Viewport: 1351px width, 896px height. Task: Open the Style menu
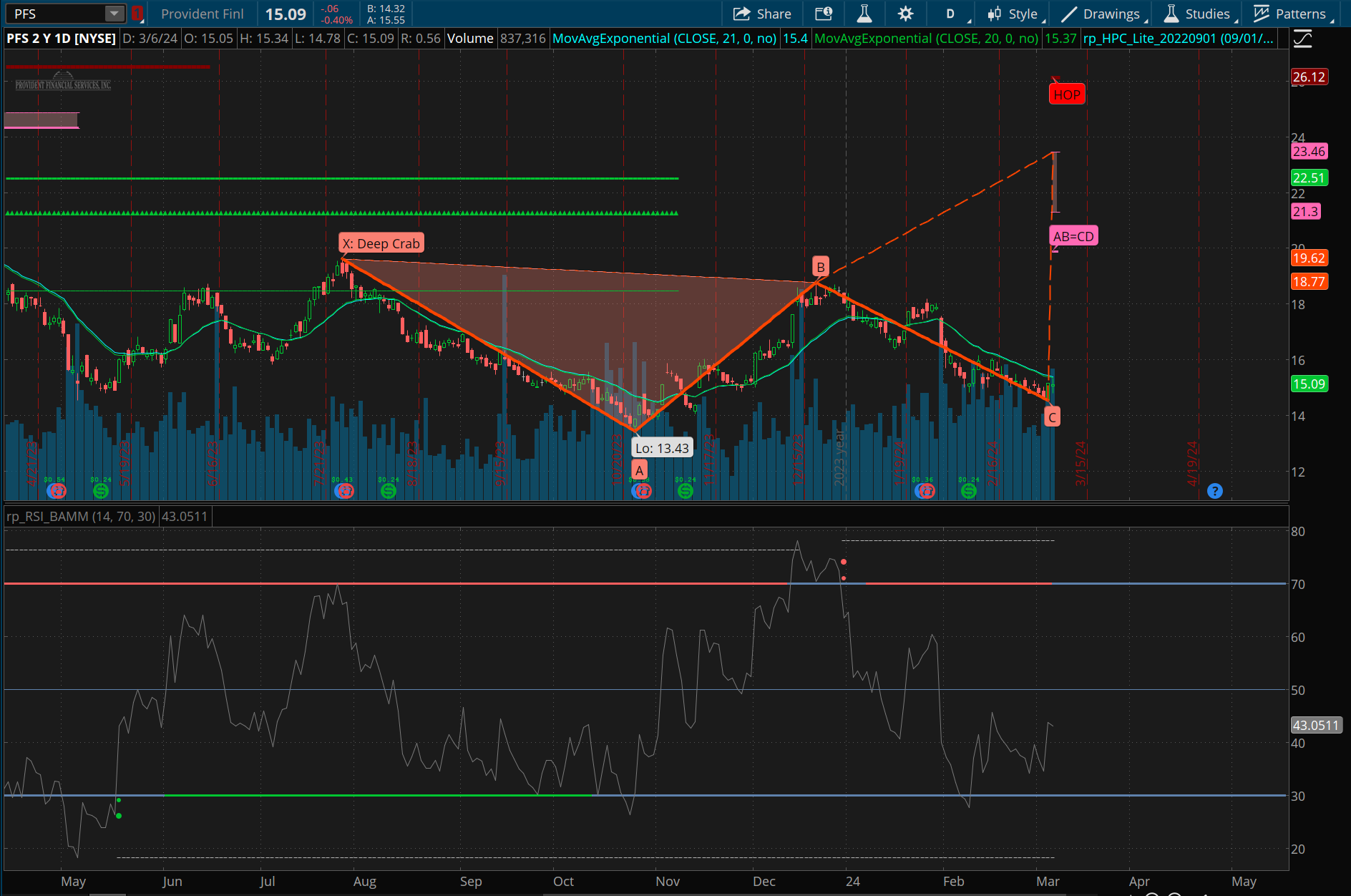pyautogui.click(x=1015, y=14)
